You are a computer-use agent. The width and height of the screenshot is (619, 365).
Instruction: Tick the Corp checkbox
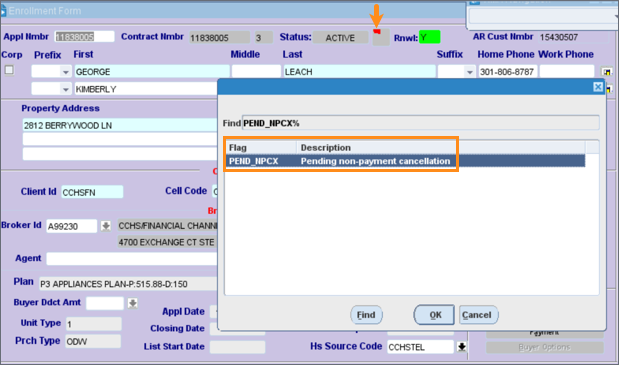(9, 70)
